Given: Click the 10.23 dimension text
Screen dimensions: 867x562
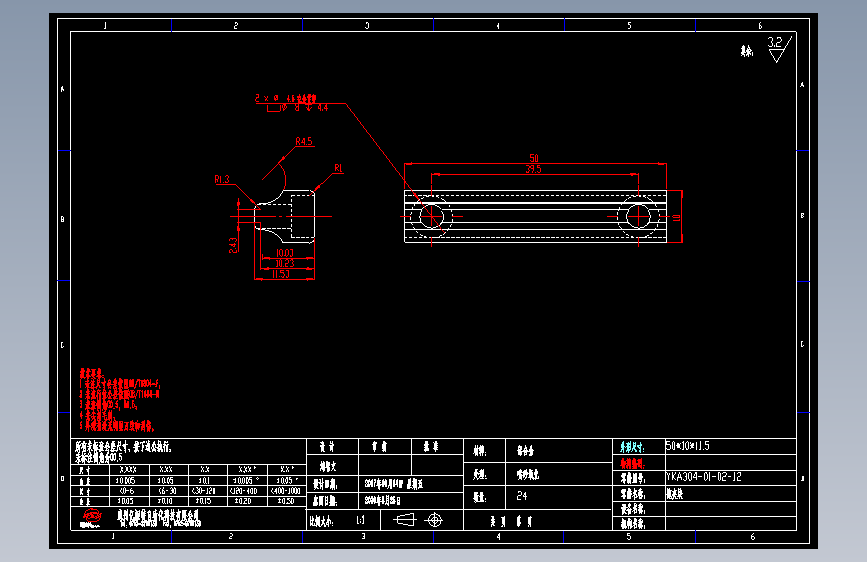Looking at the screenshot, I should (285, 263).
